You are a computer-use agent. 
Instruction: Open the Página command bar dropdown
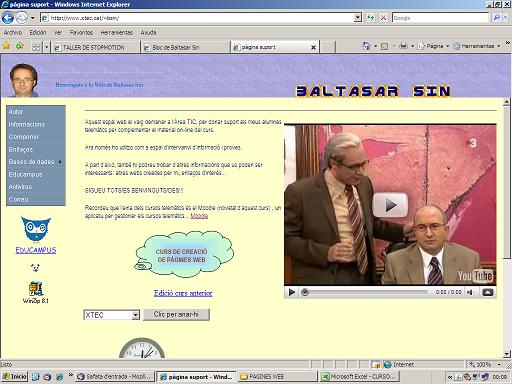point(433,46)
